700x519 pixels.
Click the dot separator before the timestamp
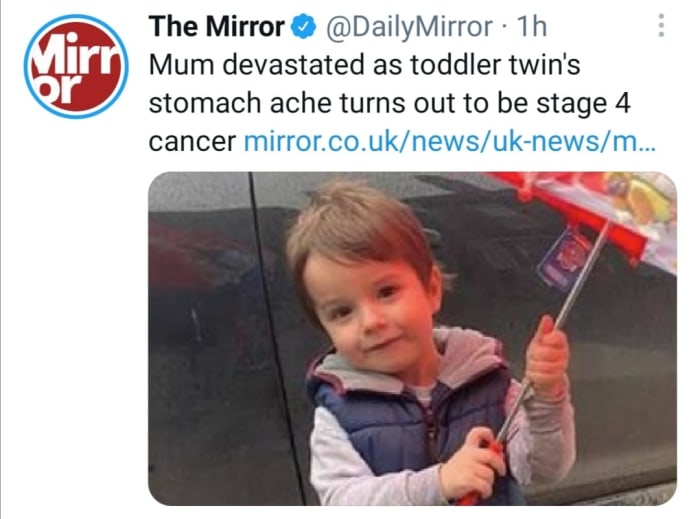503,26
